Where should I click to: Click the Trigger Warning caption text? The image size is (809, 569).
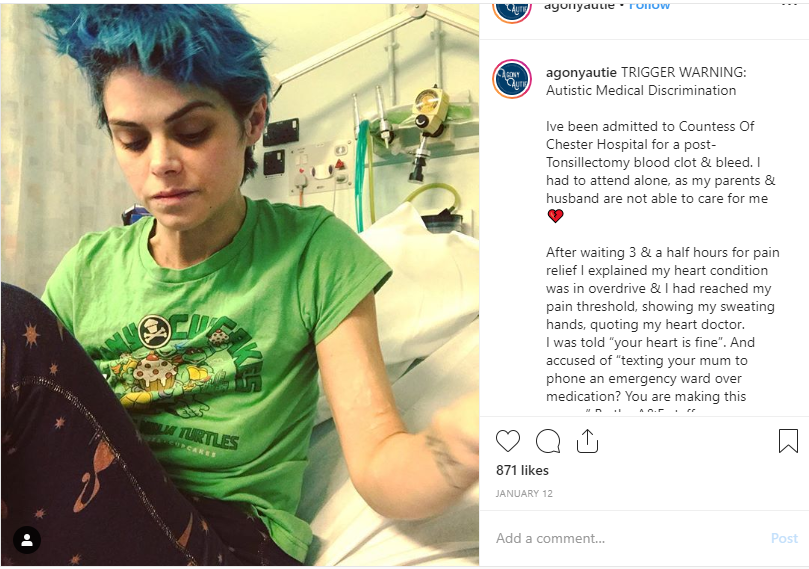coord(646,81)
